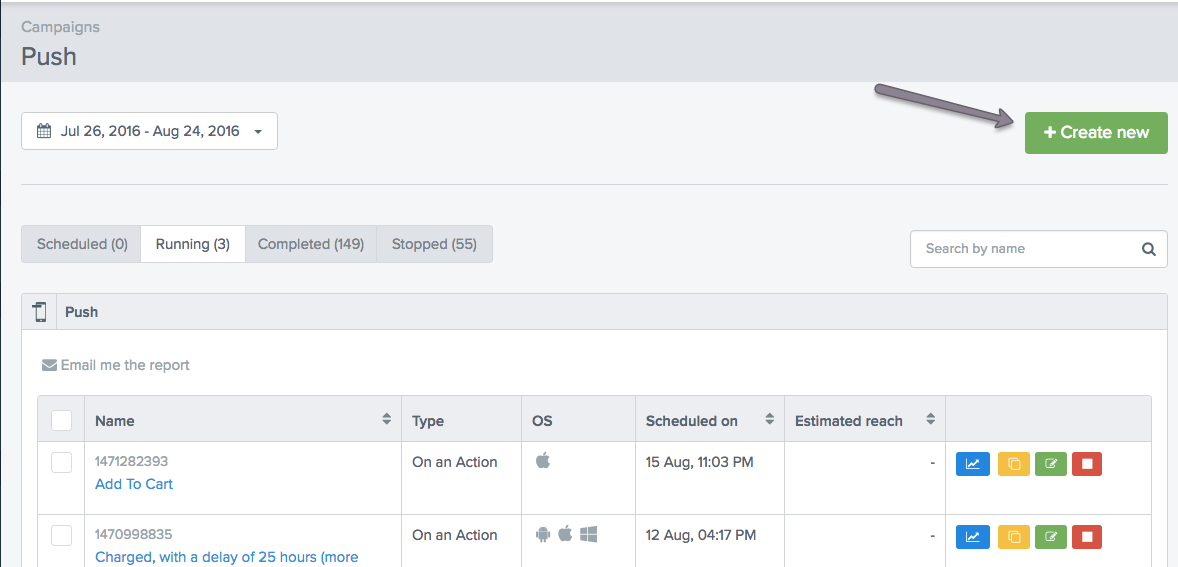1178x567 pixels.
Task: Click On an Action in 1470998835 row
Action: click(x=455, y=535)
